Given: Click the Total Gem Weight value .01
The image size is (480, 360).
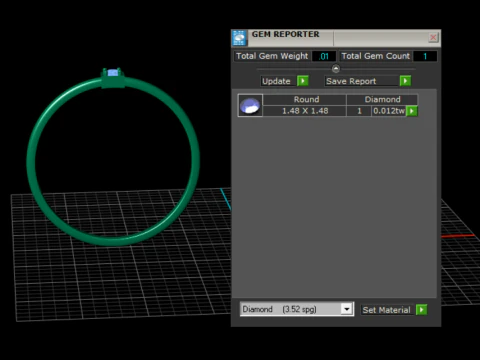Looking at the screenshot, I should pyautogui.click(x=324, y=56).
